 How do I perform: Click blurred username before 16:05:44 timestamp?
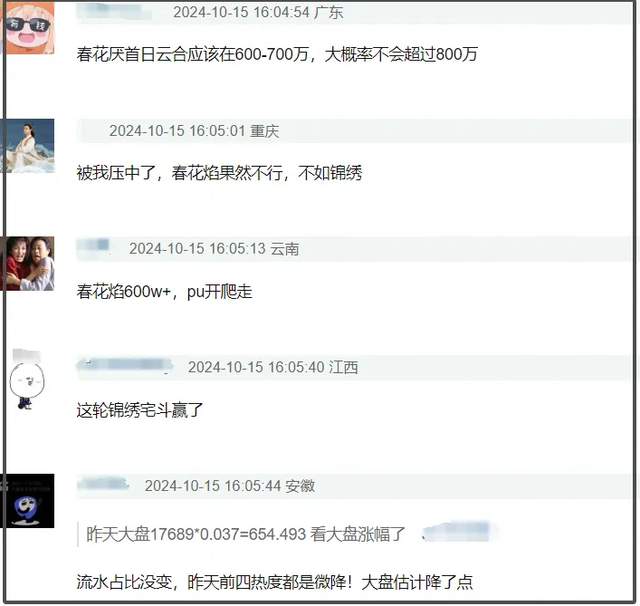pos(103,484)
